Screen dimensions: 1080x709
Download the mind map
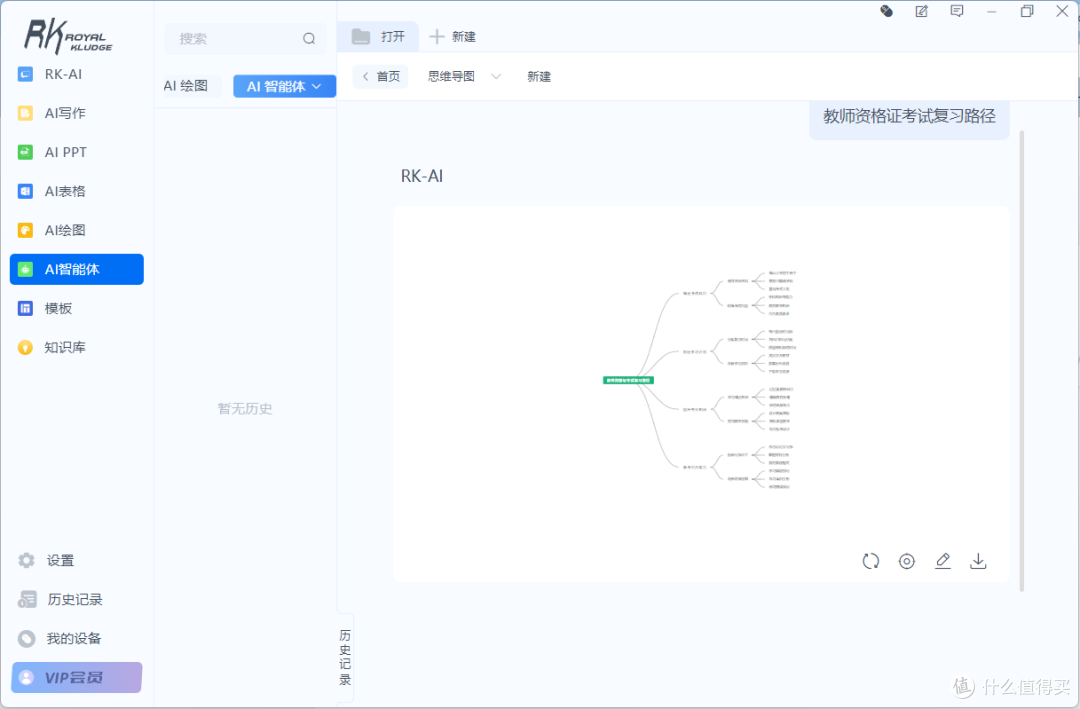(x=978, y=561)
